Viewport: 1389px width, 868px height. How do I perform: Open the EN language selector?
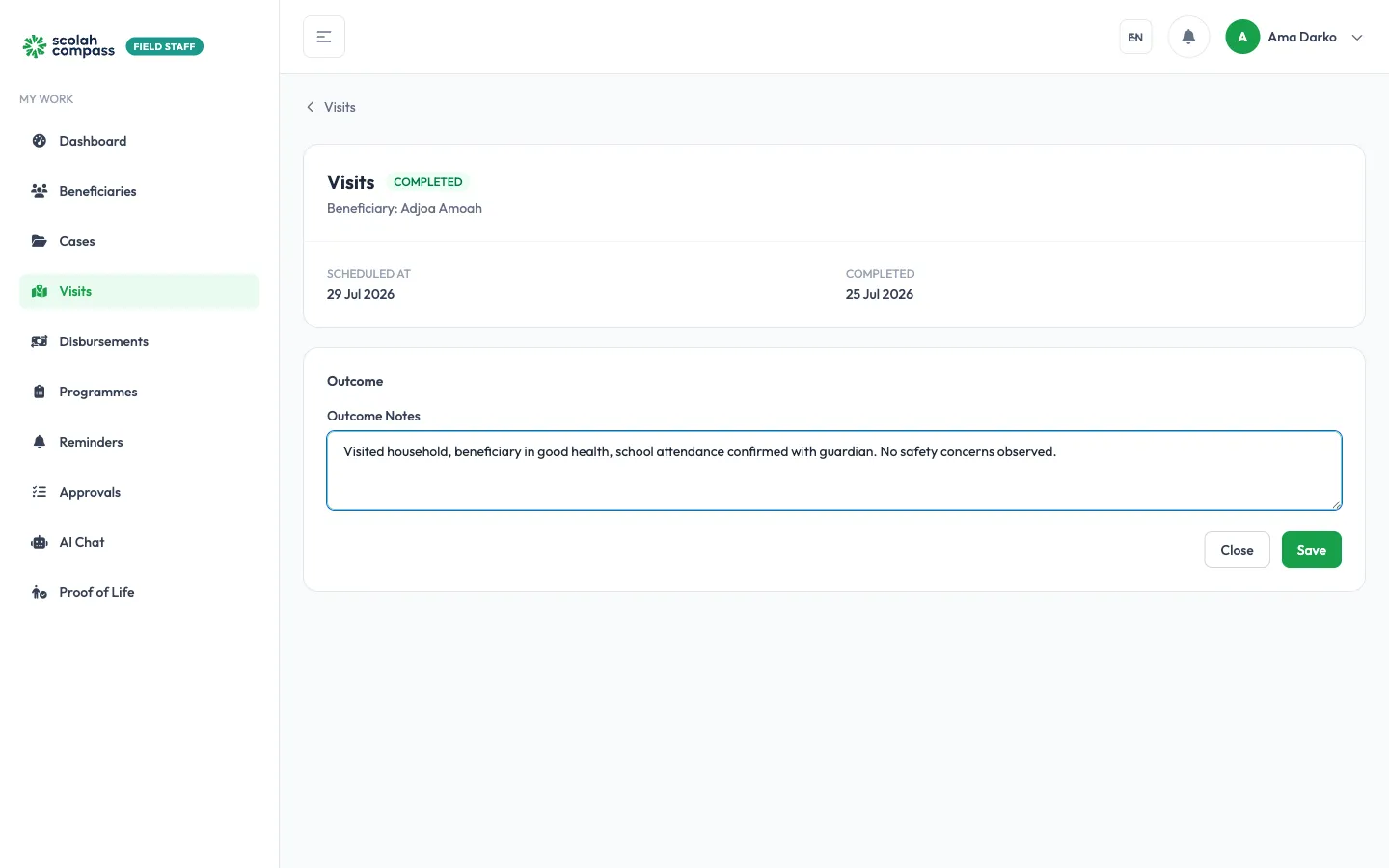(x=1135, y=38)
